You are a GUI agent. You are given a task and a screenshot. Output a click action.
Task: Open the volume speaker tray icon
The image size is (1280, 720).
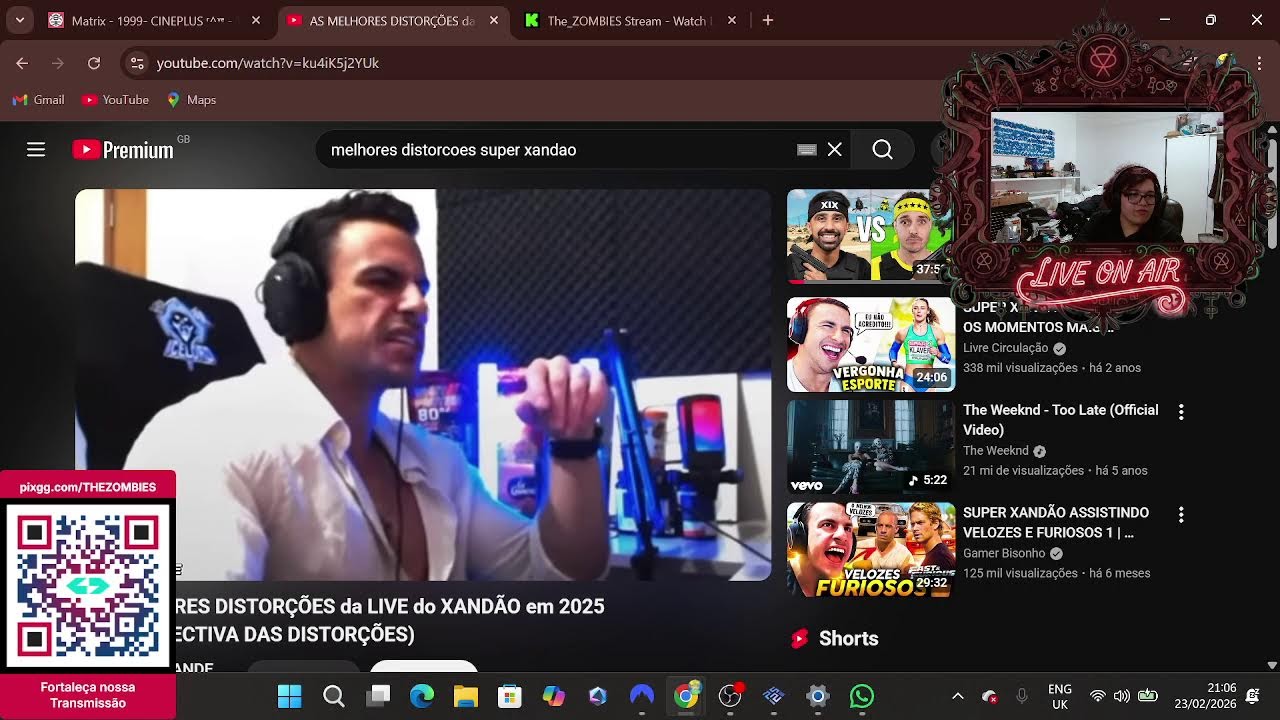pos(1122,696)
